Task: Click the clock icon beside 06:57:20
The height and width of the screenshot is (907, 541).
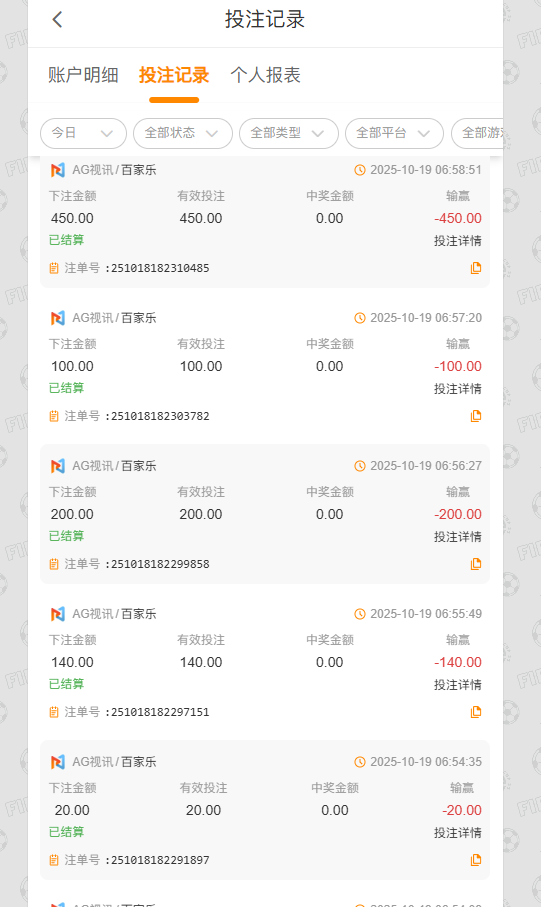Action: click(360, 318)
